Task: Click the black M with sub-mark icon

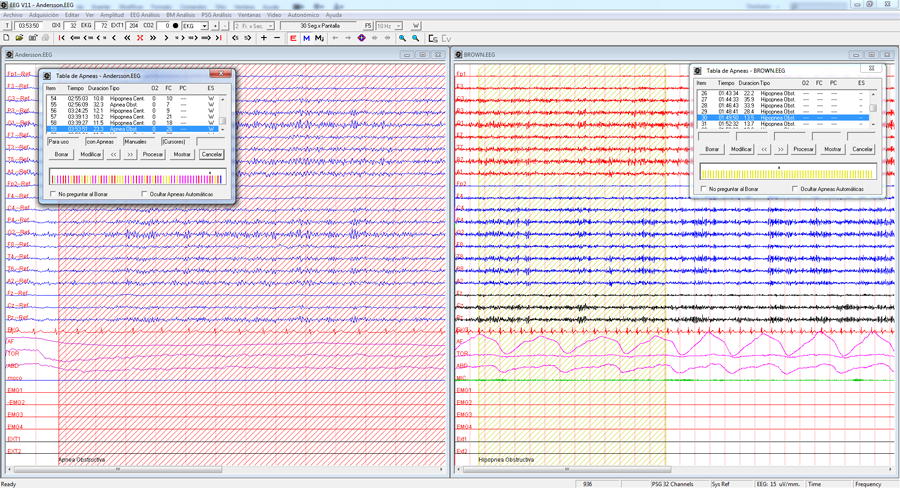Action: click(319, 38)
